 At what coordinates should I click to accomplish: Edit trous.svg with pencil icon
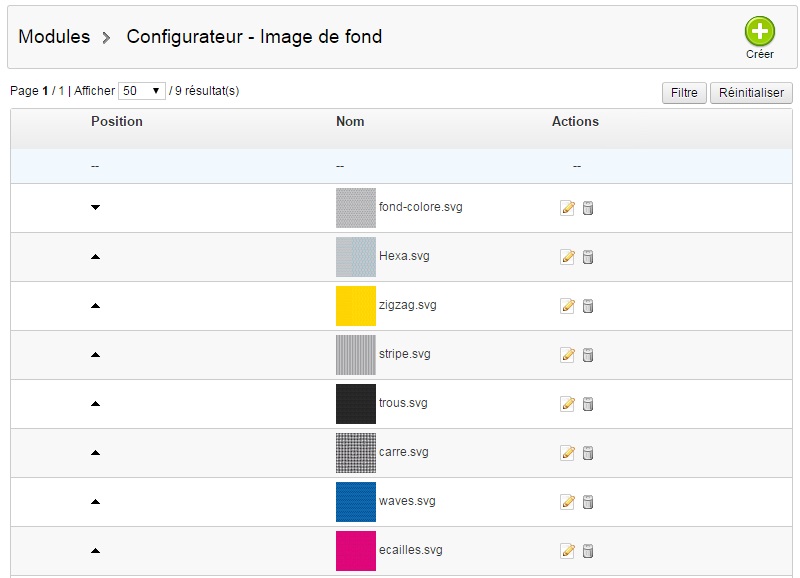point(567,404)
